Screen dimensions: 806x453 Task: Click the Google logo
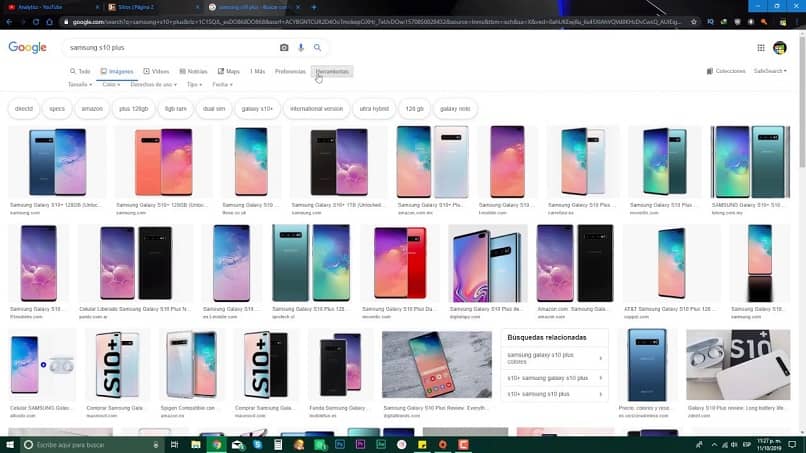coord(27,47)
